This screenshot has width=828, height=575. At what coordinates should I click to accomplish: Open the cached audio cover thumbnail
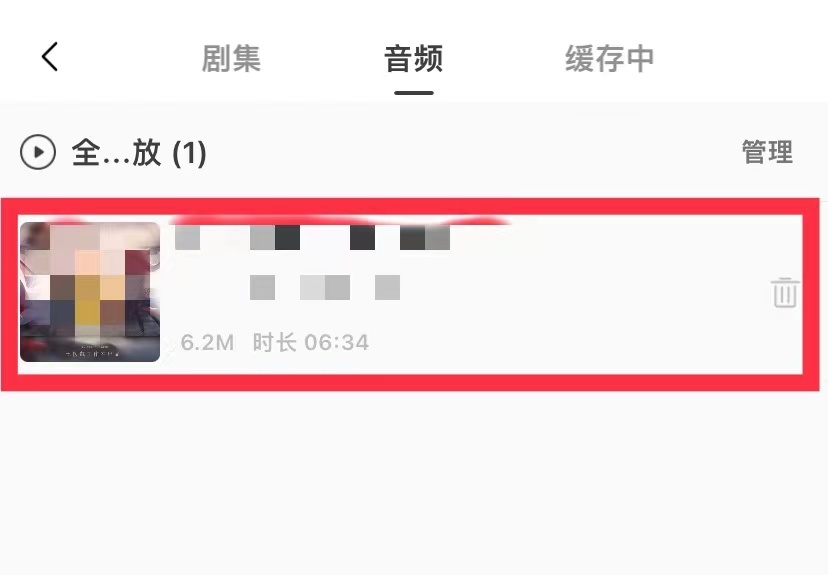point(90,292)
